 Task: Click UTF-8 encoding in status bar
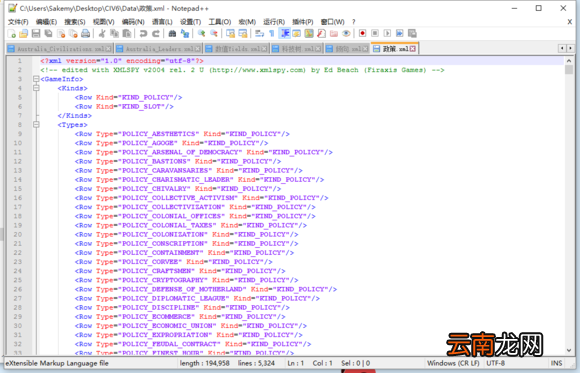point(495,363)
